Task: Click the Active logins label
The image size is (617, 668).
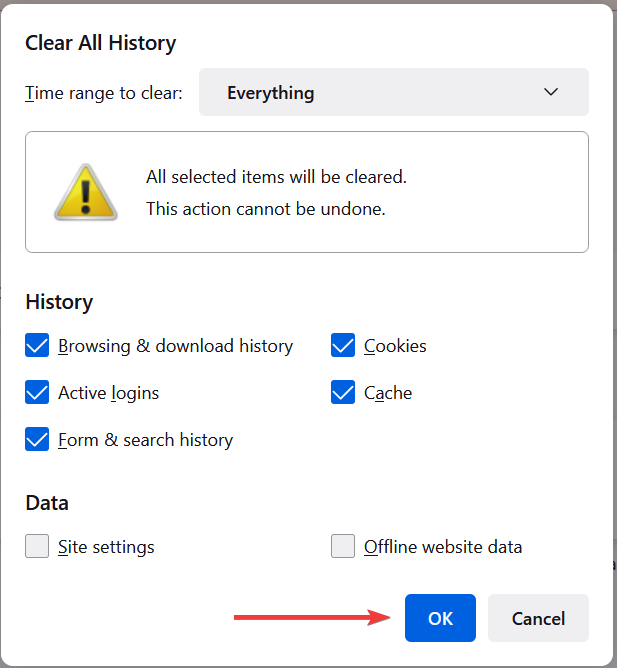Action: click(109, 393)
